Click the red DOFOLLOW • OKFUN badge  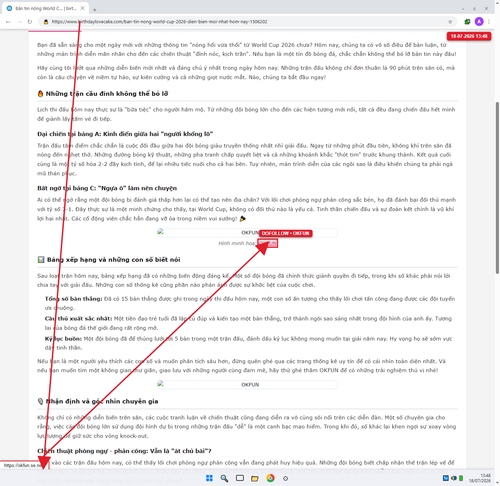(x=286, y=233)
